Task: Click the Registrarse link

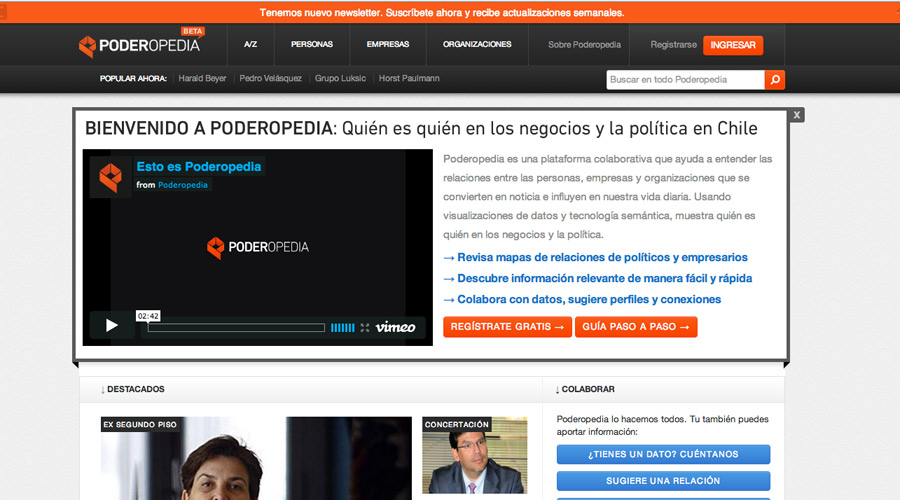Action: [x=673, y=45]
